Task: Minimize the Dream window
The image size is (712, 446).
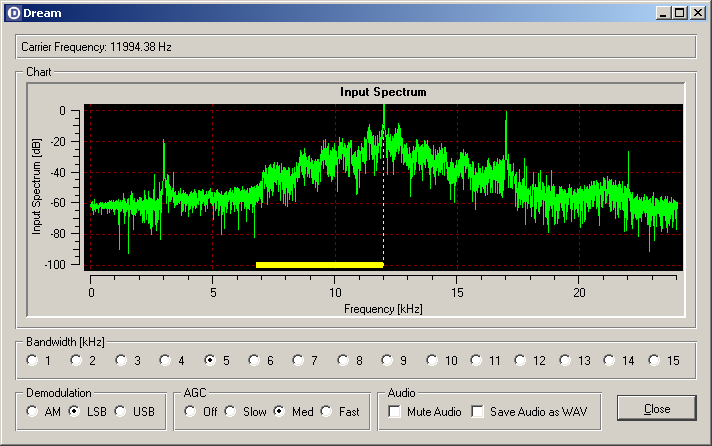Action: 664,13
